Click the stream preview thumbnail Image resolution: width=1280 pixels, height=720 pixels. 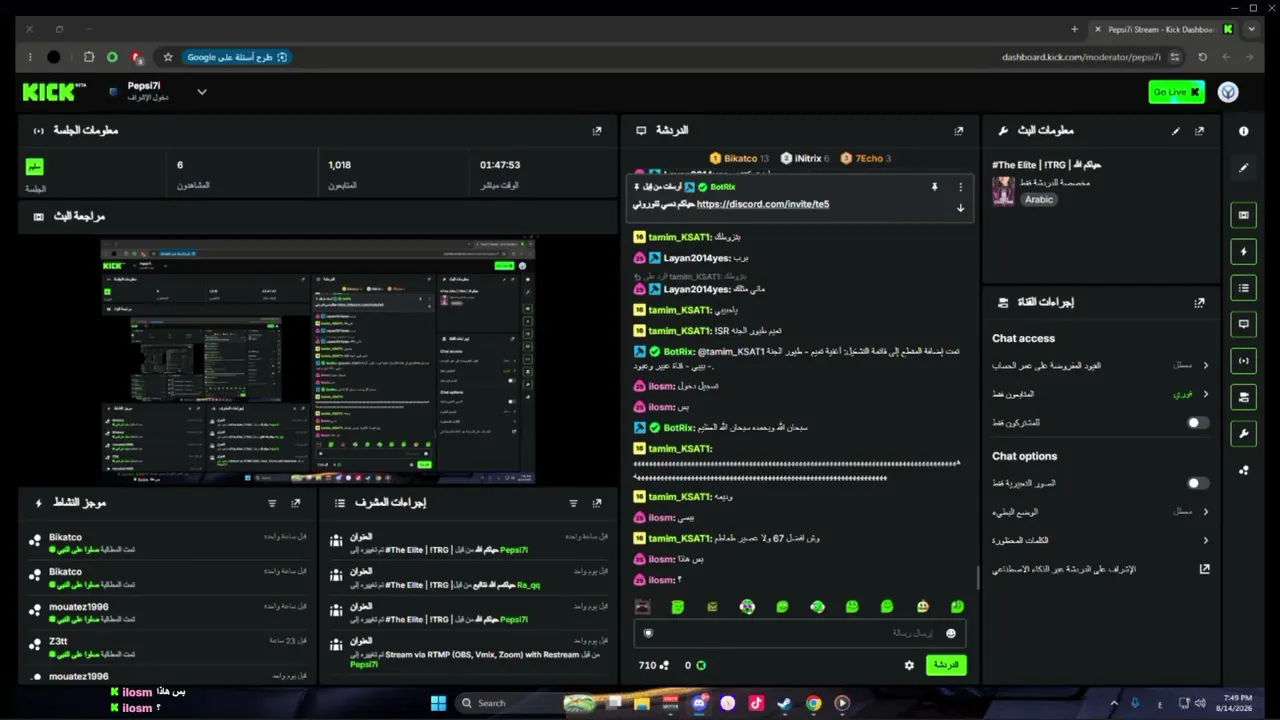click(x=318, y=360)
